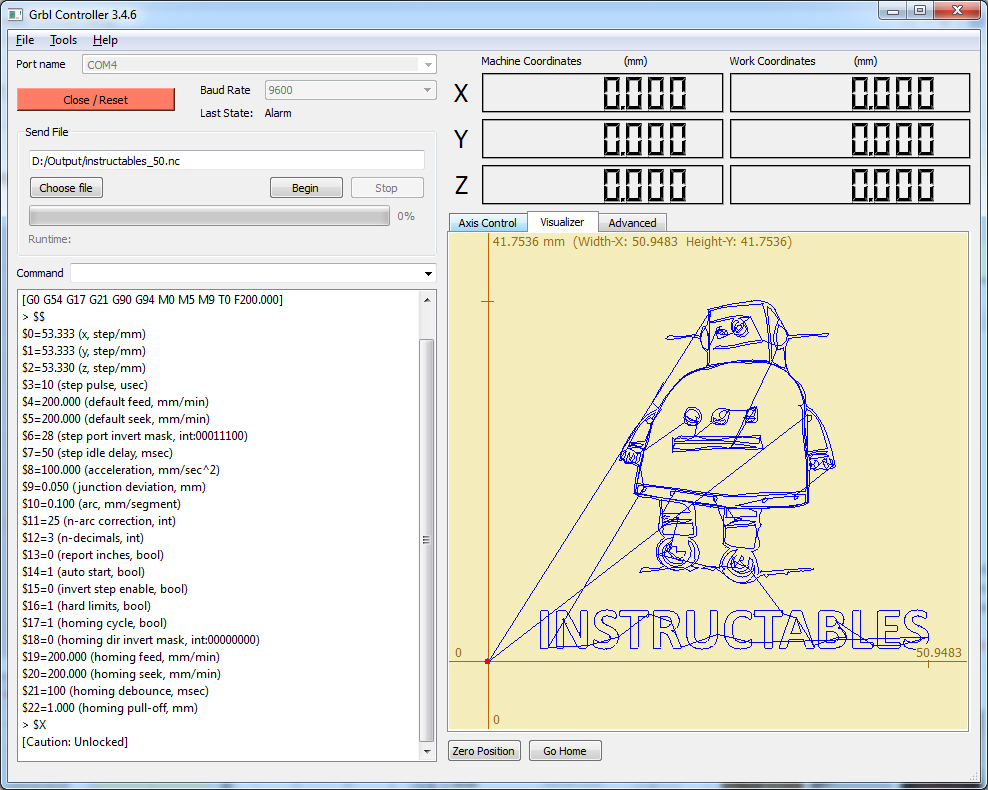The width and height of the screenshot is (988, 790).
Task: Click the Close / Reset button
Action: [x=96, y=100]
